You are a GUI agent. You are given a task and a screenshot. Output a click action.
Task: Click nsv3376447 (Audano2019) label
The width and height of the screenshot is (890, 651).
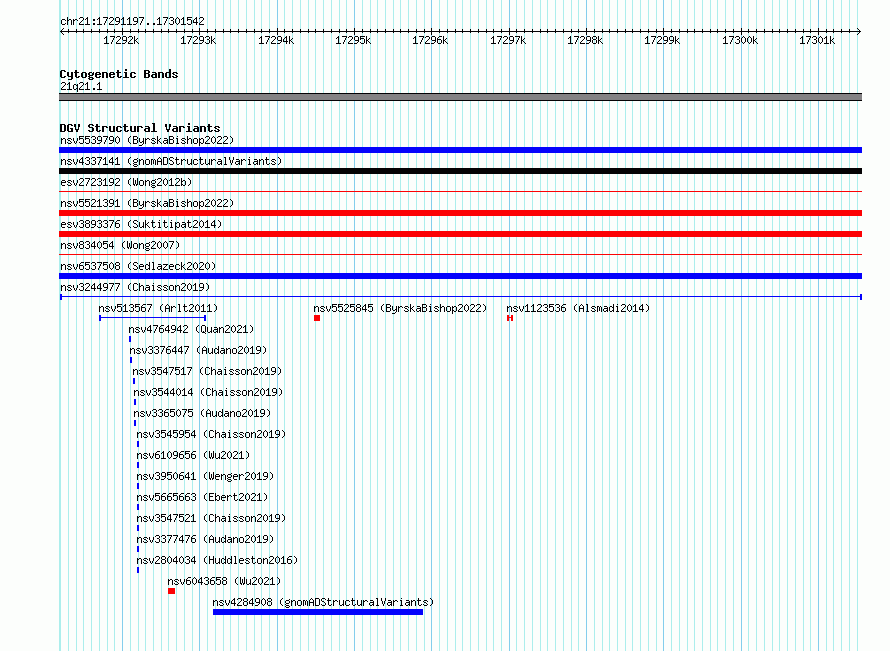pos(198,350)
